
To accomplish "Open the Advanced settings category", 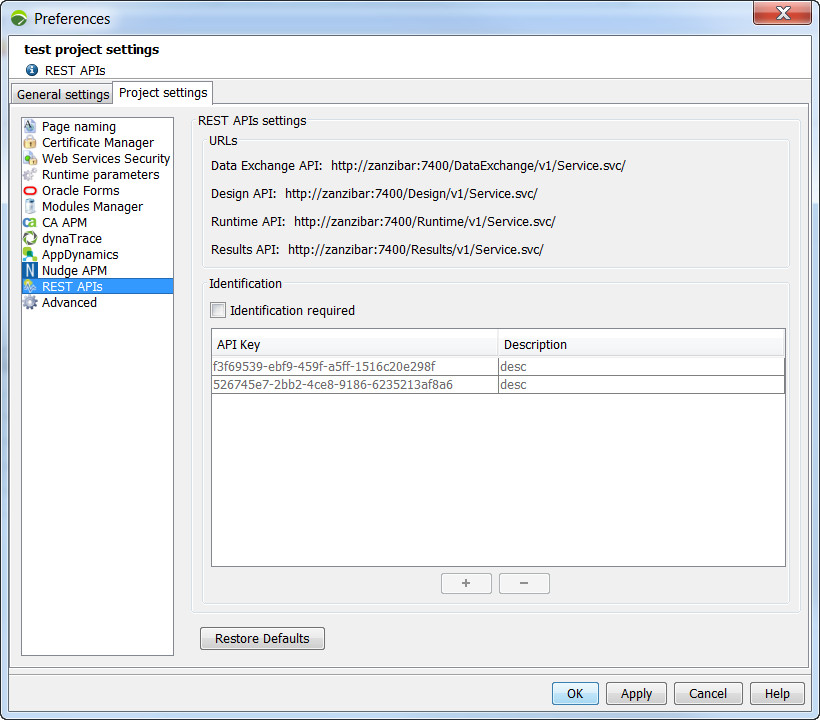I will point(69,303).
